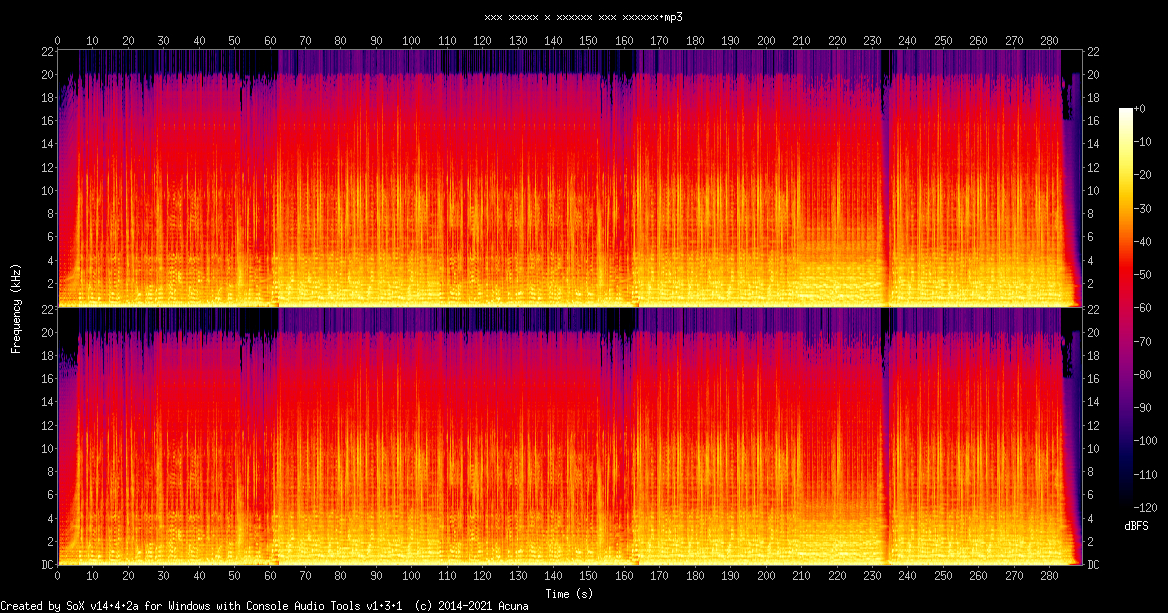This screenshot has width=1168, height=613.
Task: Click the masked .mp3 file title
Action: [583, 17]
